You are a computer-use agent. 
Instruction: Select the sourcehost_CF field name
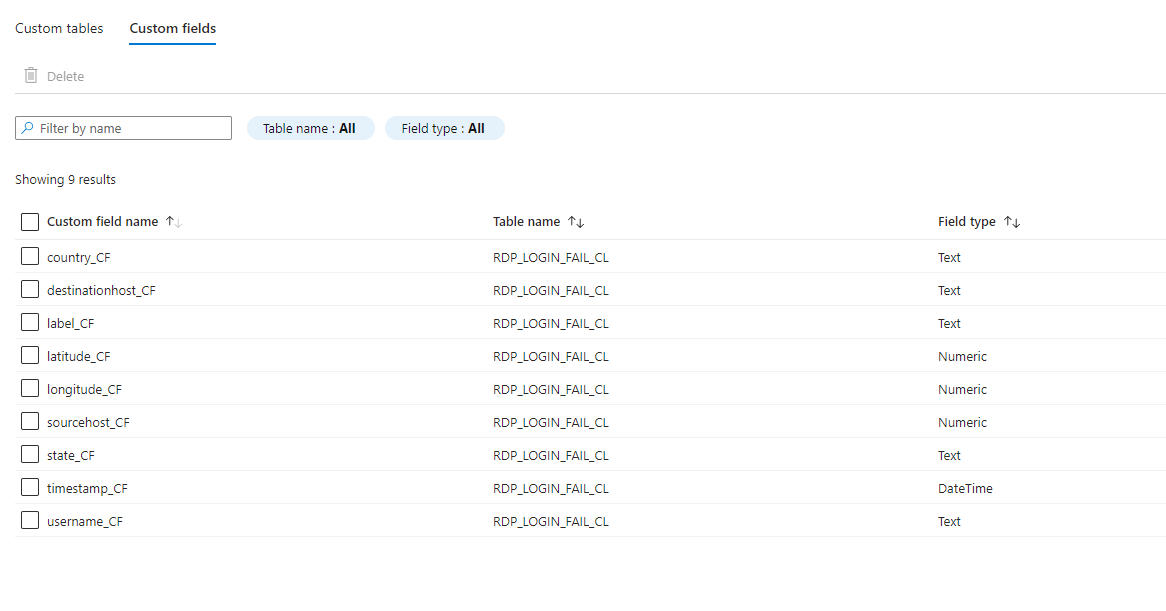click(x=88, y=422)
